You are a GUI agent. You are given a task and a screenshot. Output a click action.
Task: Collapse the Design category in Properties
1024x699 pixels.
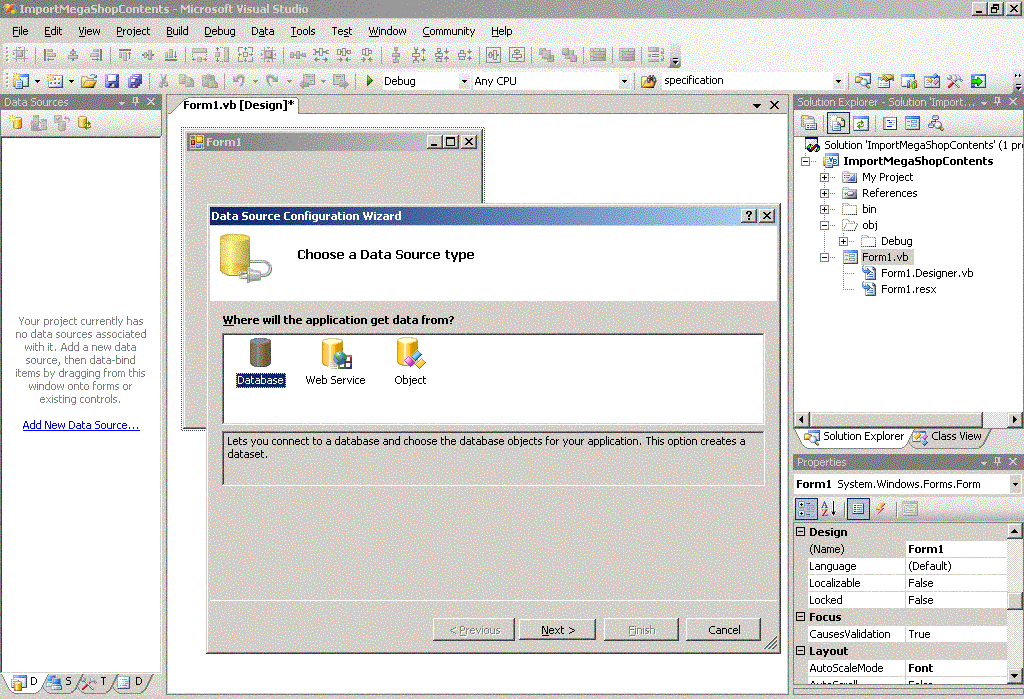(x=801, y=532)
